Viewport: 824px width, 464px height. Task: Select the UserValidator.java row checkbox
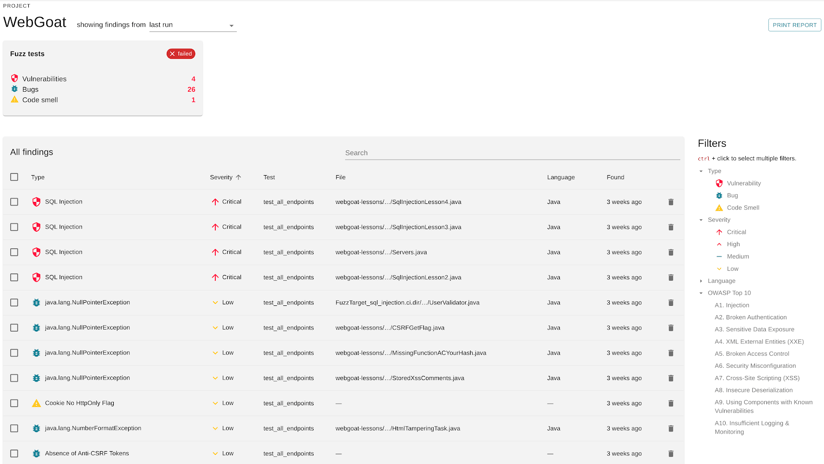[x=14, y=303]
